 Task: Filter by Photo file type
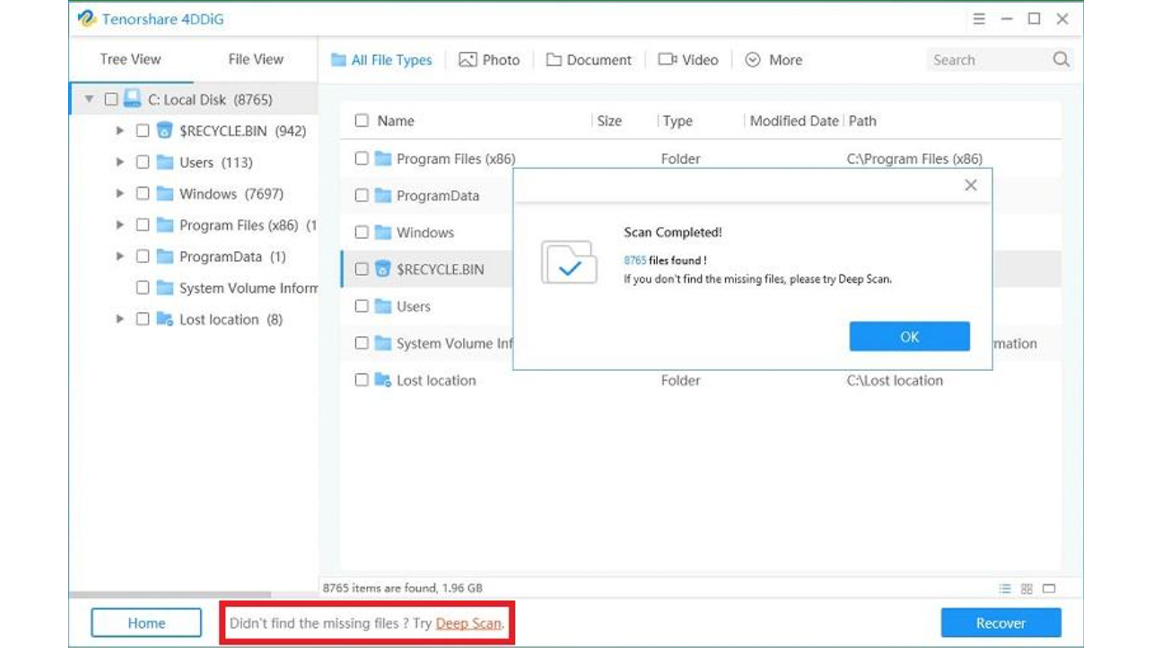pyautogui.click(x=489, y=60)
